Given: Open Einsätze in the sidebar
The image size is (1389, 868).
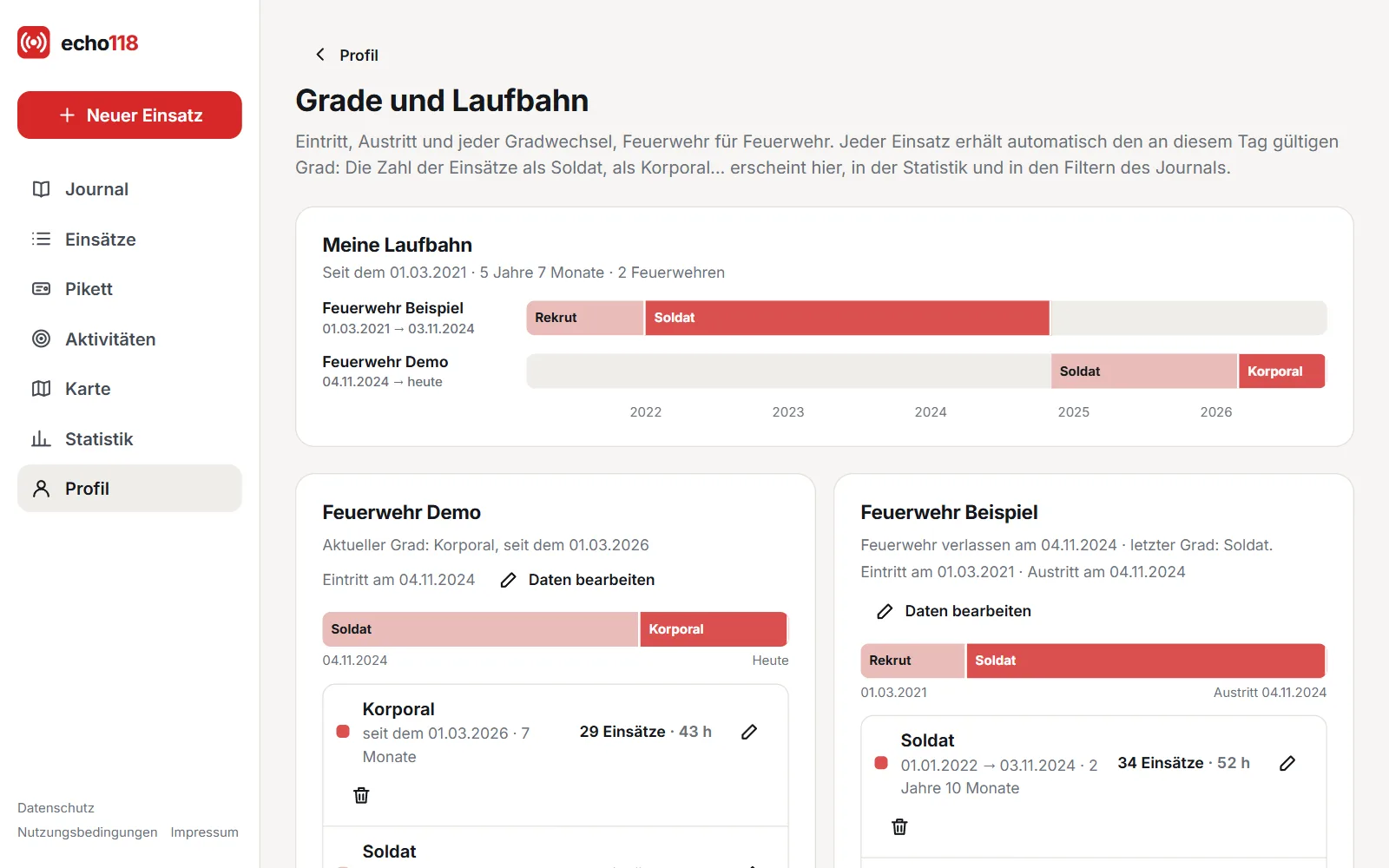Looking at the screenshot, I should 129,239.
